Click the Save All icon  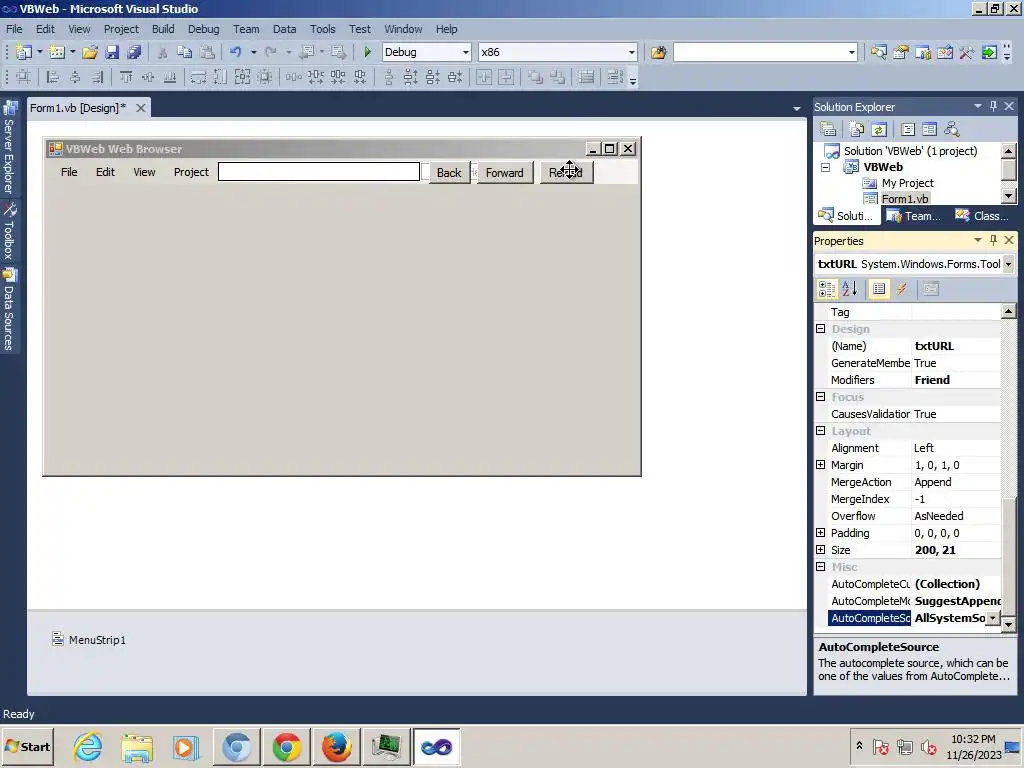134,52
